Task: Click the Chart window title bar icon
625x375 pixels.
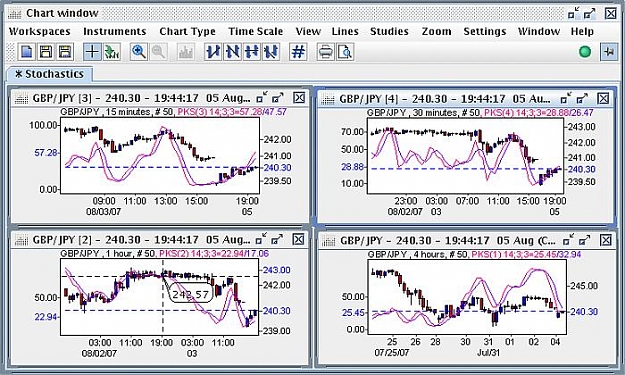Action: pos(15,14)
